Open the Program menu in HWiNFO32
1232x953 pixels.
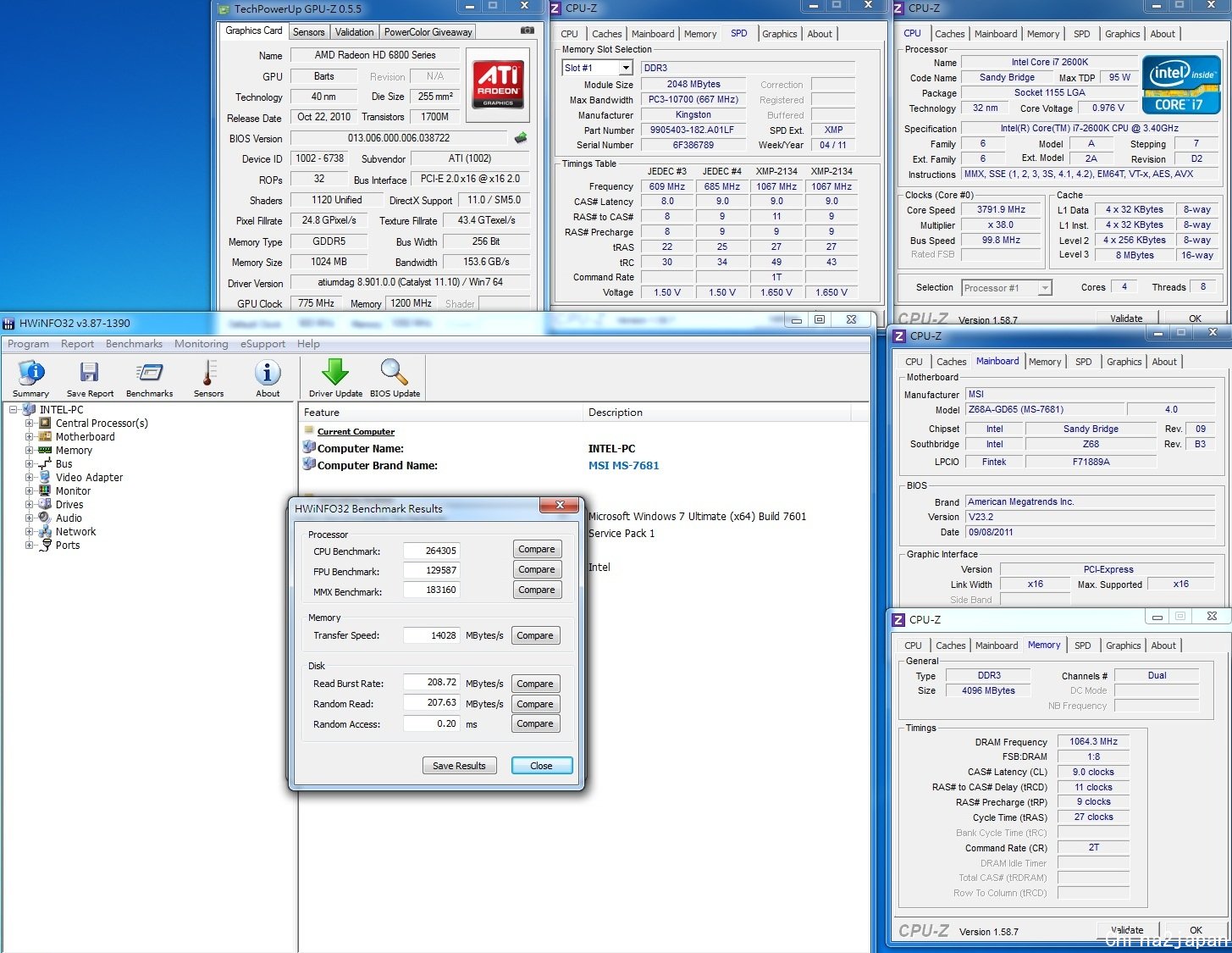point(28,344)
